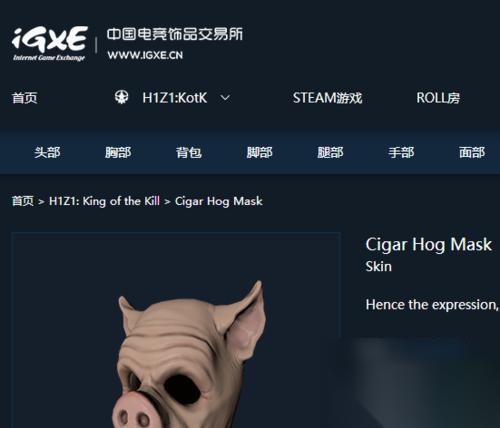The width and height of the screenshot is (500, 428).
Task: Open the STEAM游戏 nav item
Action: click(327, 98)
